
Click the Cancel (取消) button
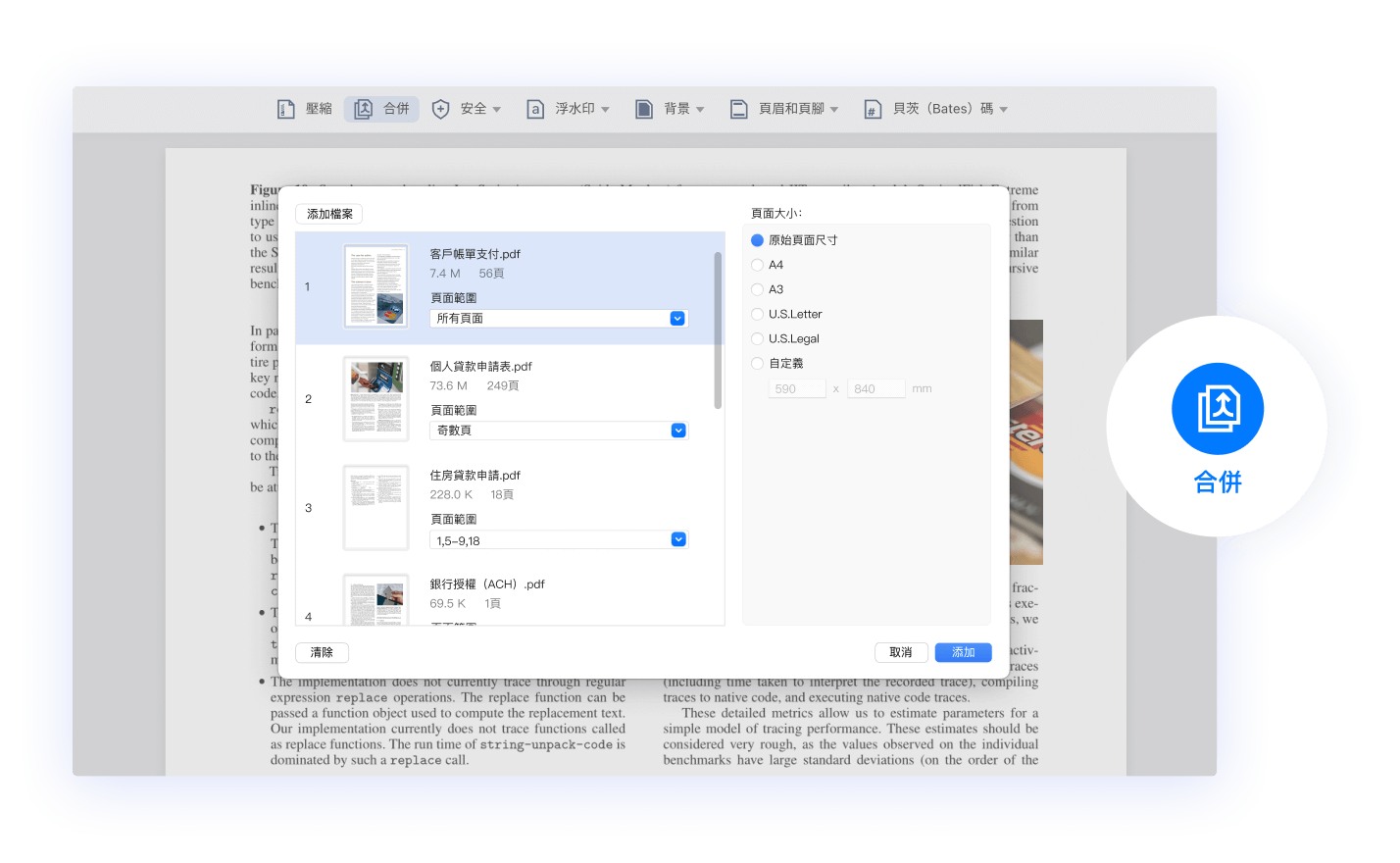point(901,652)
